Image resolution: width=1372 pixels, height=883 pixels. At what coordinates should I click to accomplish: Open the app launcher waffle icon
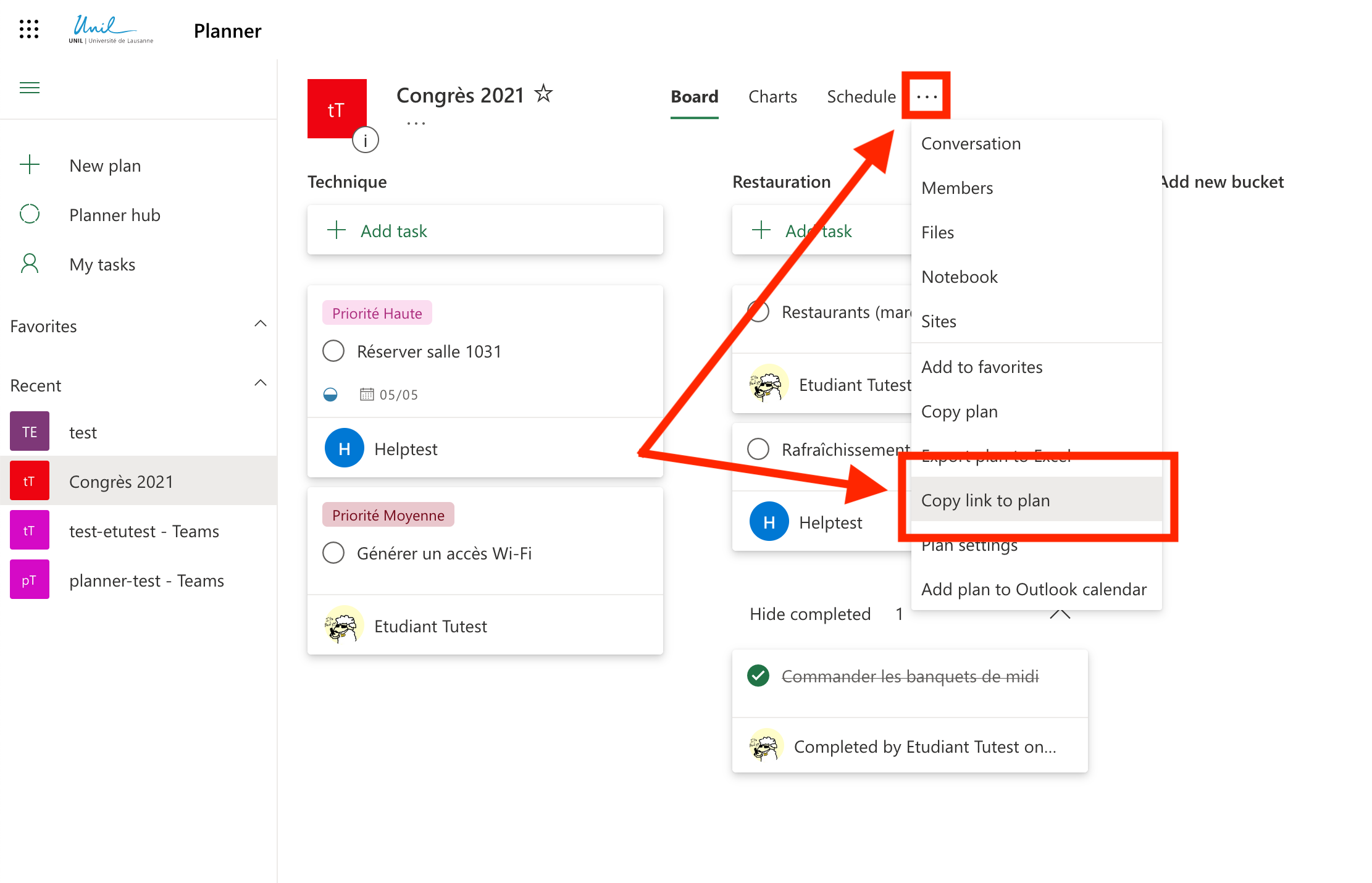tap(29, 29)
